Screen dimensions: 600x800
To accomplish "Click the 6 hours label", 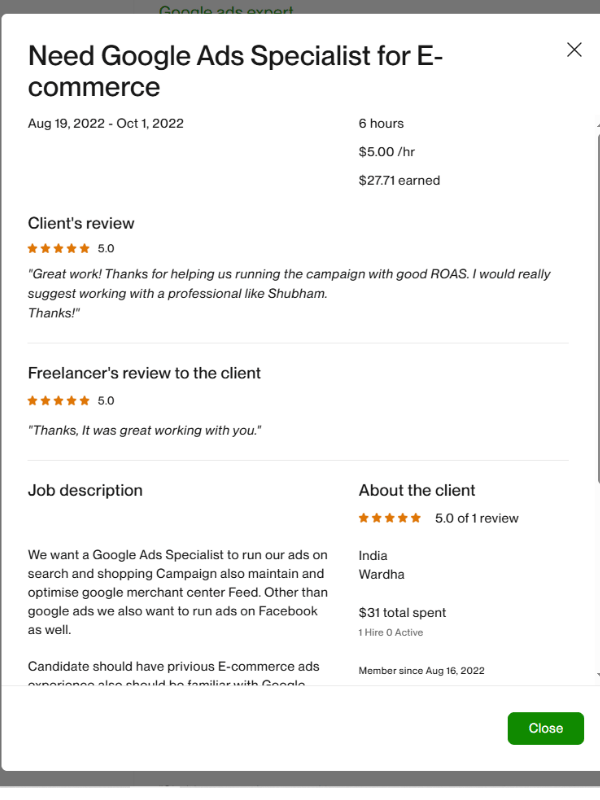I will 381,124.
